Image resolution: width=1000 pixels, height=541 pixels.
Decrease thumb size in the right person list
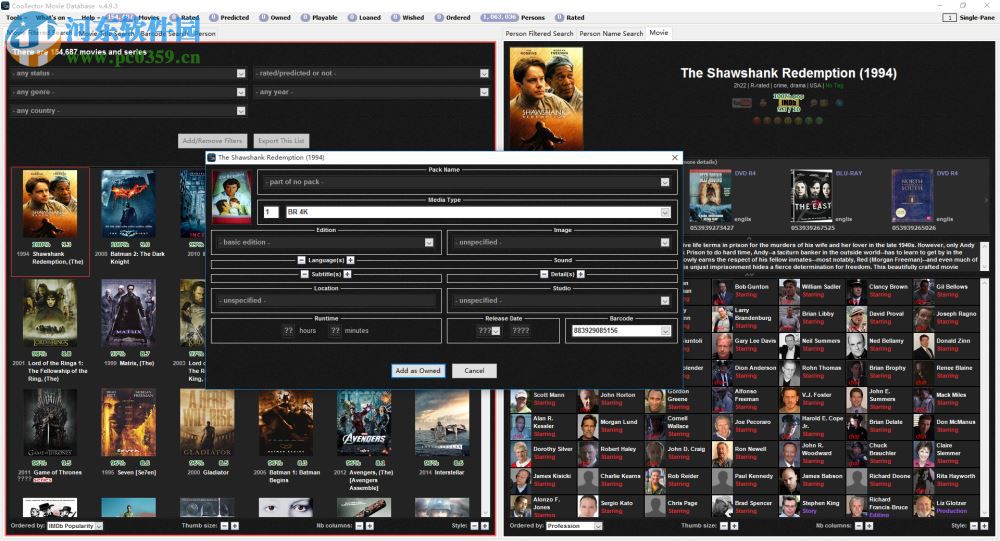pyautogui.click(x=724, y=526)
